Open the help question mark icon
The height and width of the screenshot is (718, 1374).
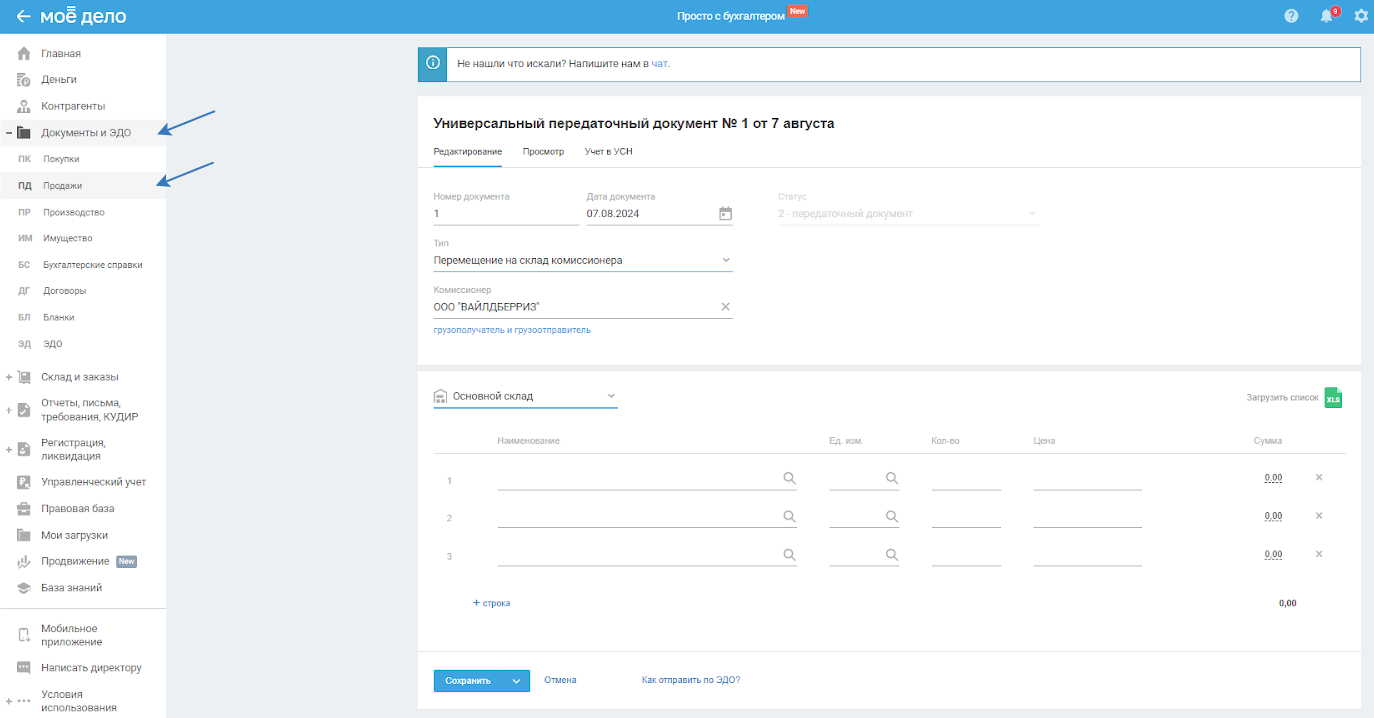(x=1291, y=16)
